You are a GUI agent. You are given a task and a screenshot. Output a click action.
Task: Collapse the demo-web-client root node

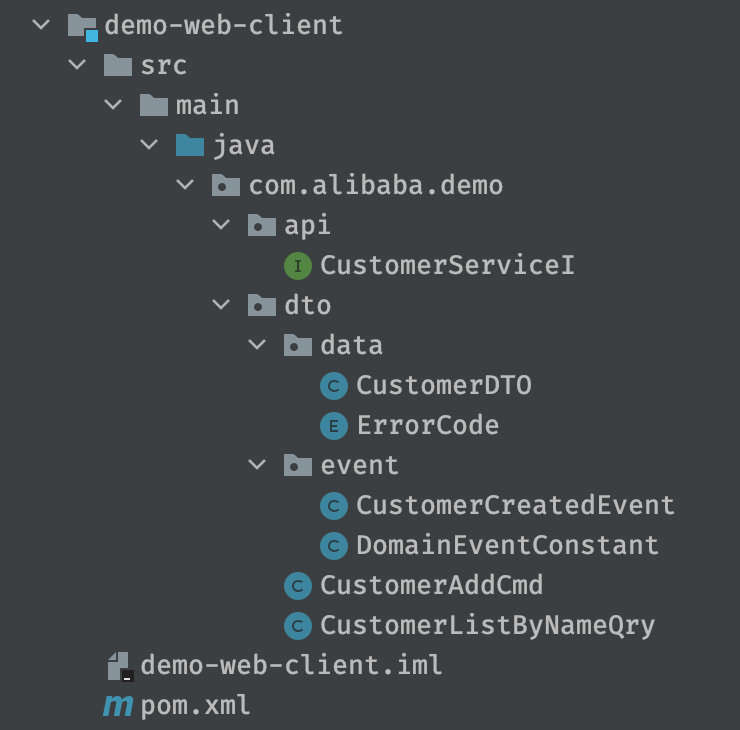point(41,24)
